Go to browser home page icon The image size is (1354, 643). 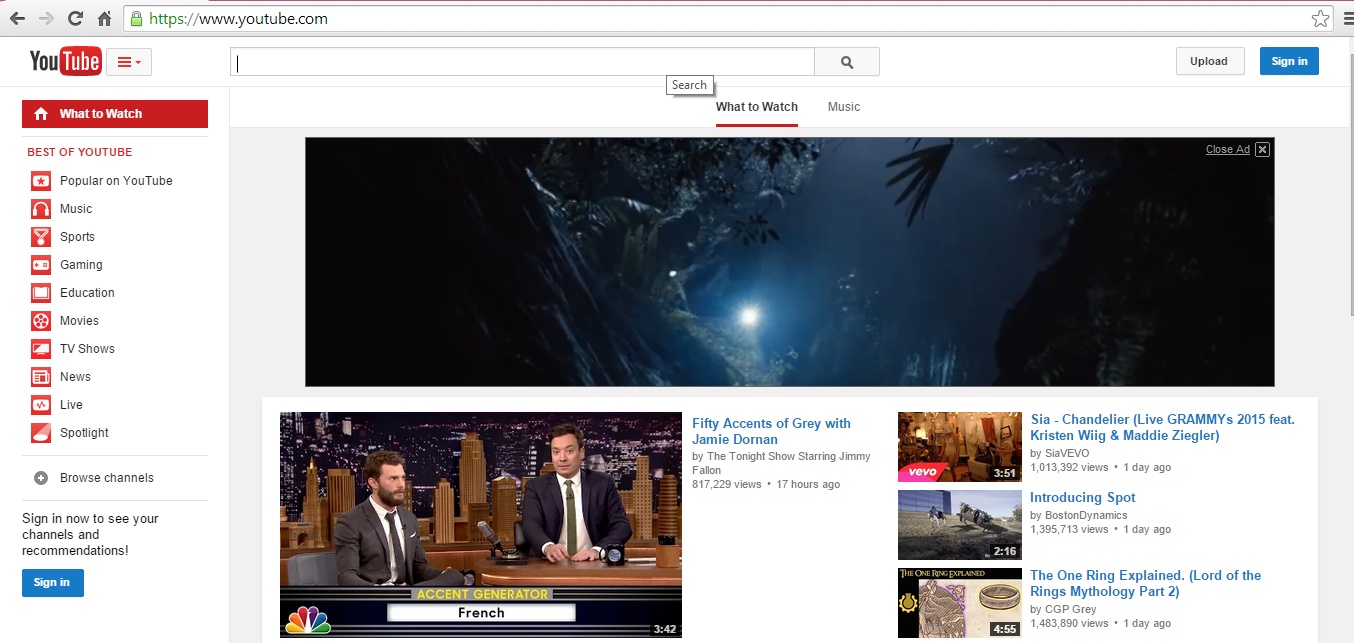click(x=104, y=19)
